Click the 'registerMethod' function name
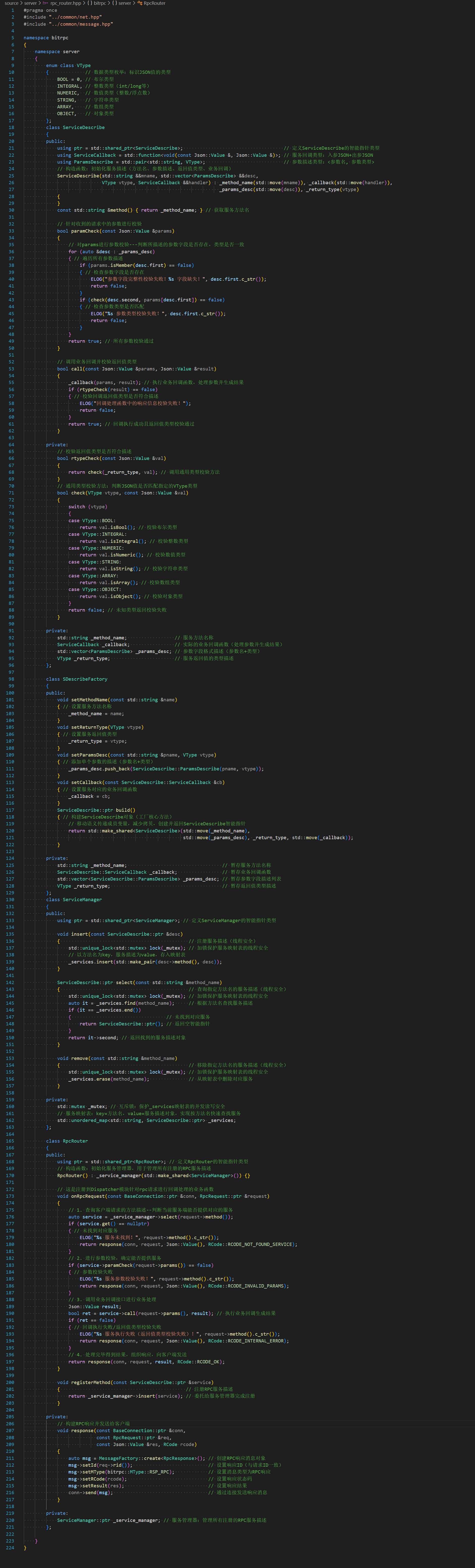Viewport: 475px width, 1568px height. click(x=91, y=1382)
